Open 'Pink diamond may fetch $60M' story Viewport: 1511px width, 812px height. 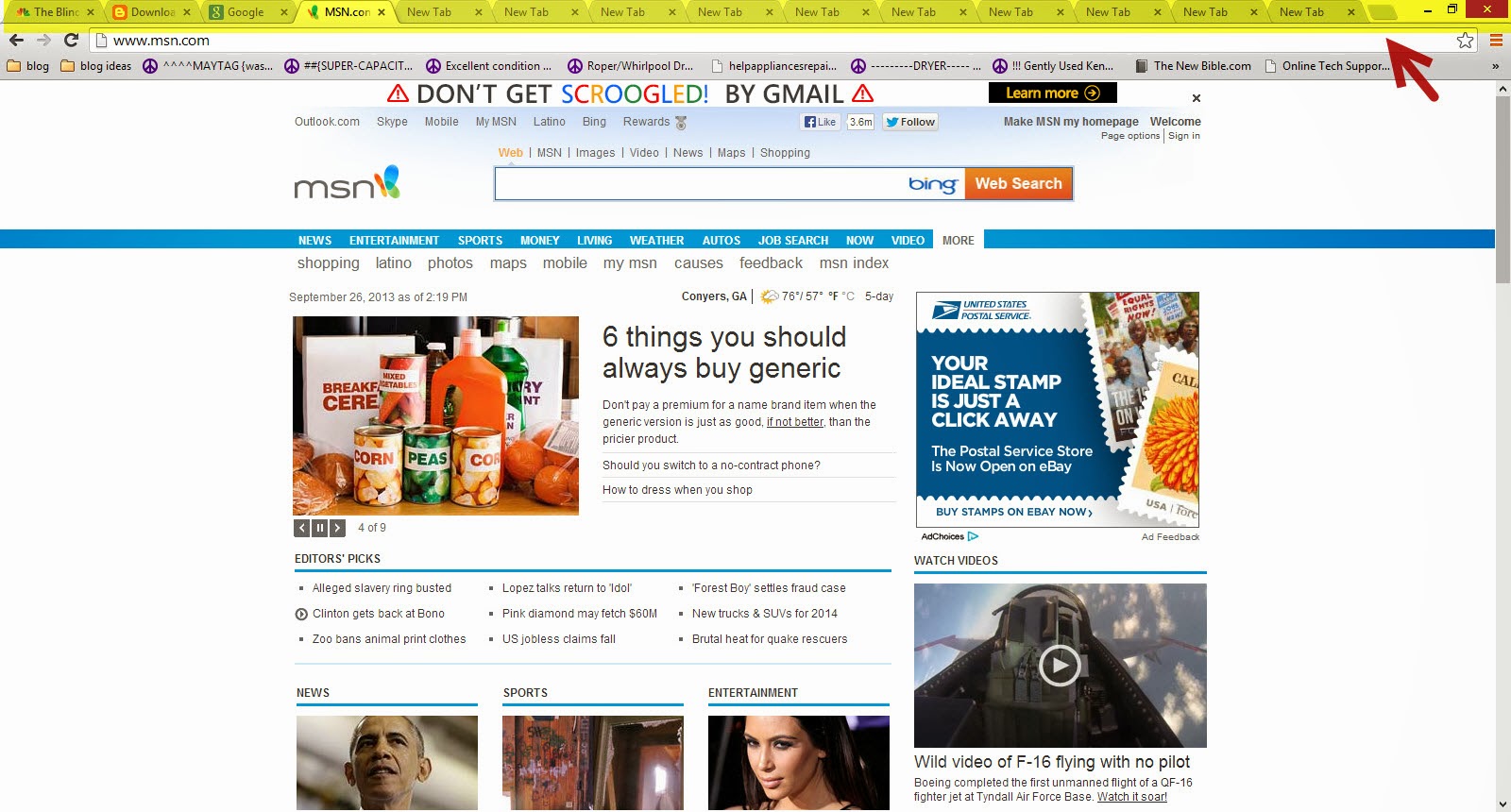click(x=580, y=614)
